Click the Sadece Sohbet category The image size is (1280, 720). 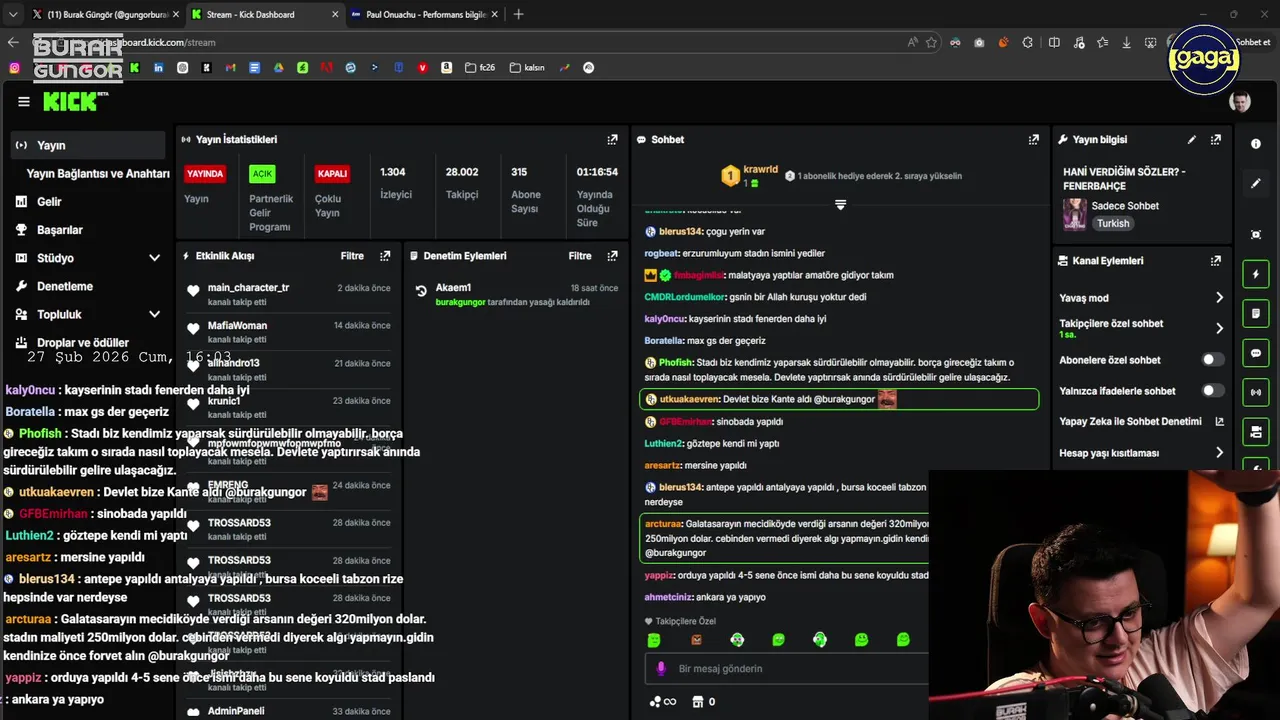pyautogui.click(x=1125, y=206)
